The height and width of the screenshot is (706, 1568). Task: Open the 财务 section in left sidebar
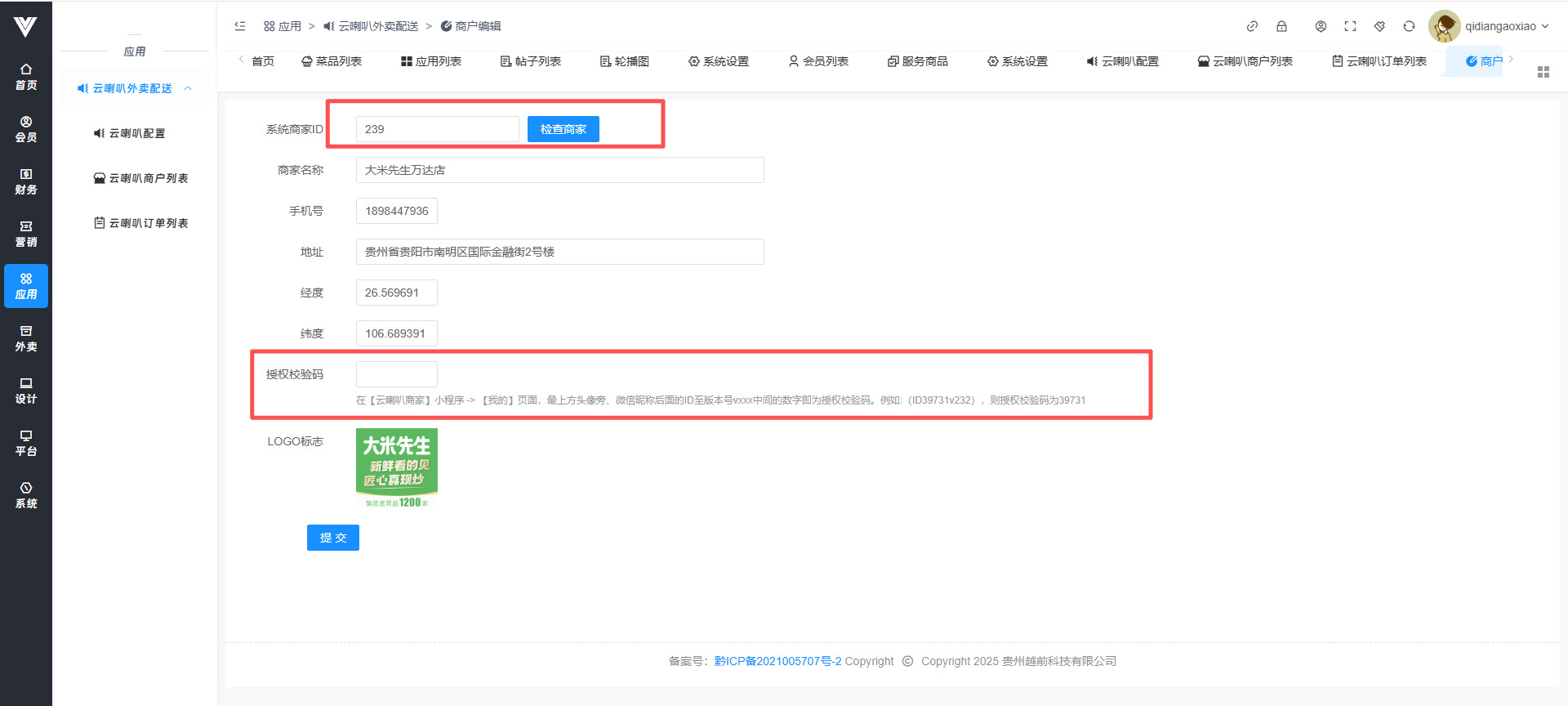(x=26, y=181)
